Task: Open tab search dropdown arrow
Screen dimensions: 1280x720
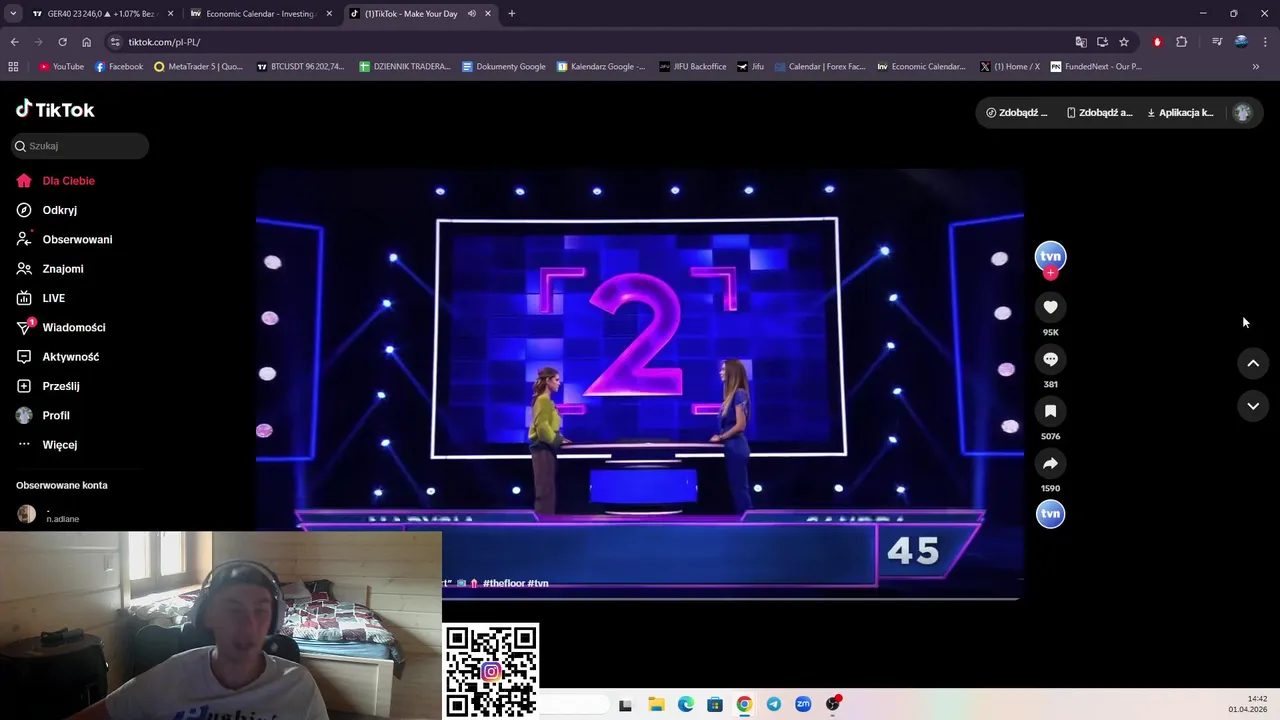Action: pyautogui.click(x=13, y=14)
